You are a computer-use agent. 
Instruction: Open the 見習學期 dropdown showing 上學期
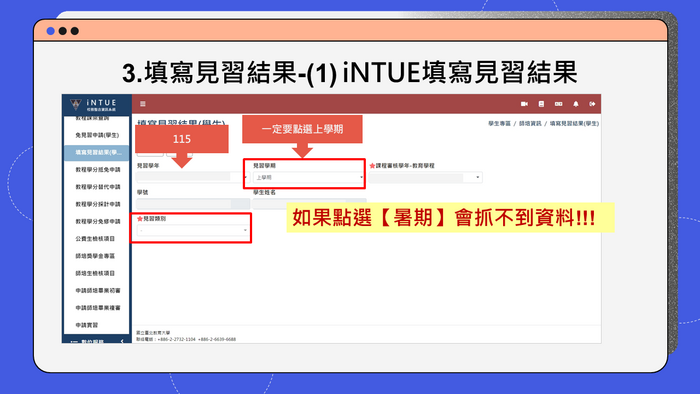[308, 177]
